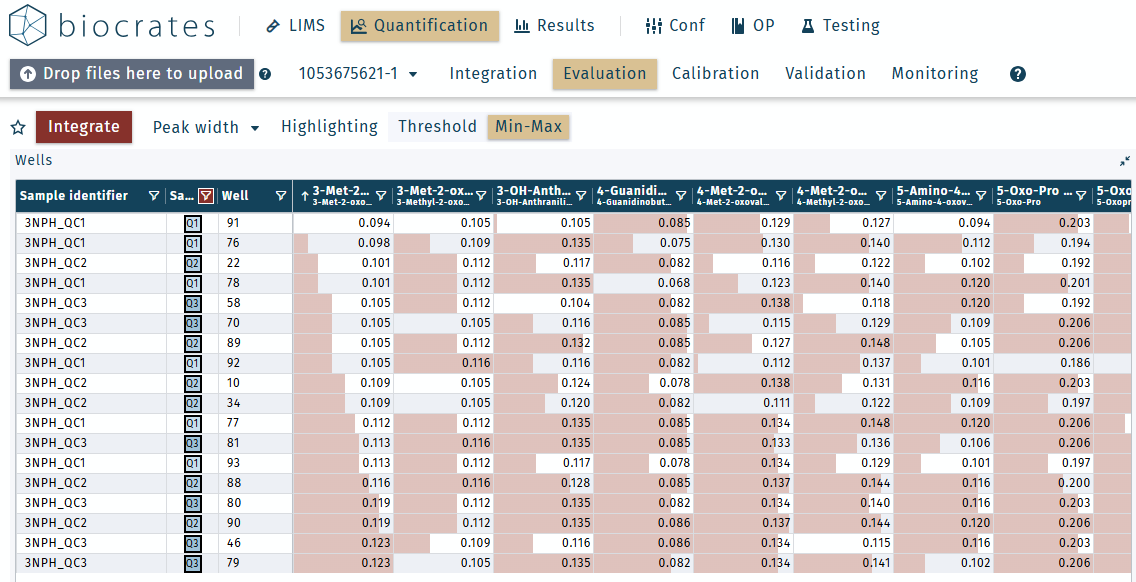Click the red Integrate button
The height and width of the screenshot is (582, 1136).
(83, 127)
